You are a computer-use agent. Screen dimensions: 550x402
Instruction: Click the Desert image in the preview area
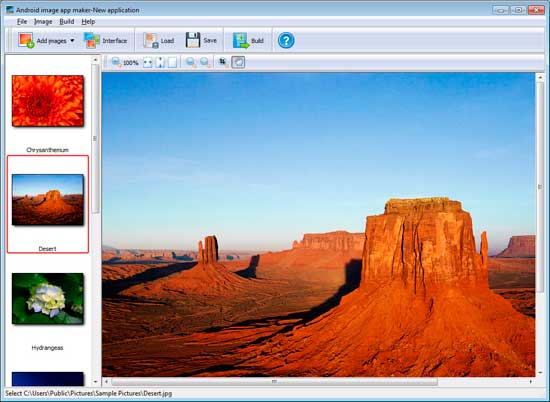coord(318,225)
